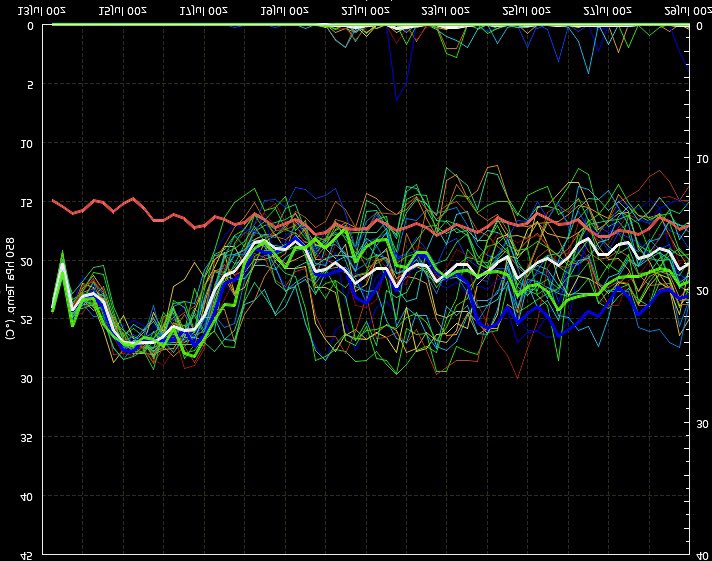Click the 850 hPa Temp. (°C) axis title
Image resolution: width=712 pixels, height=561 pixels.
(10, 288)
